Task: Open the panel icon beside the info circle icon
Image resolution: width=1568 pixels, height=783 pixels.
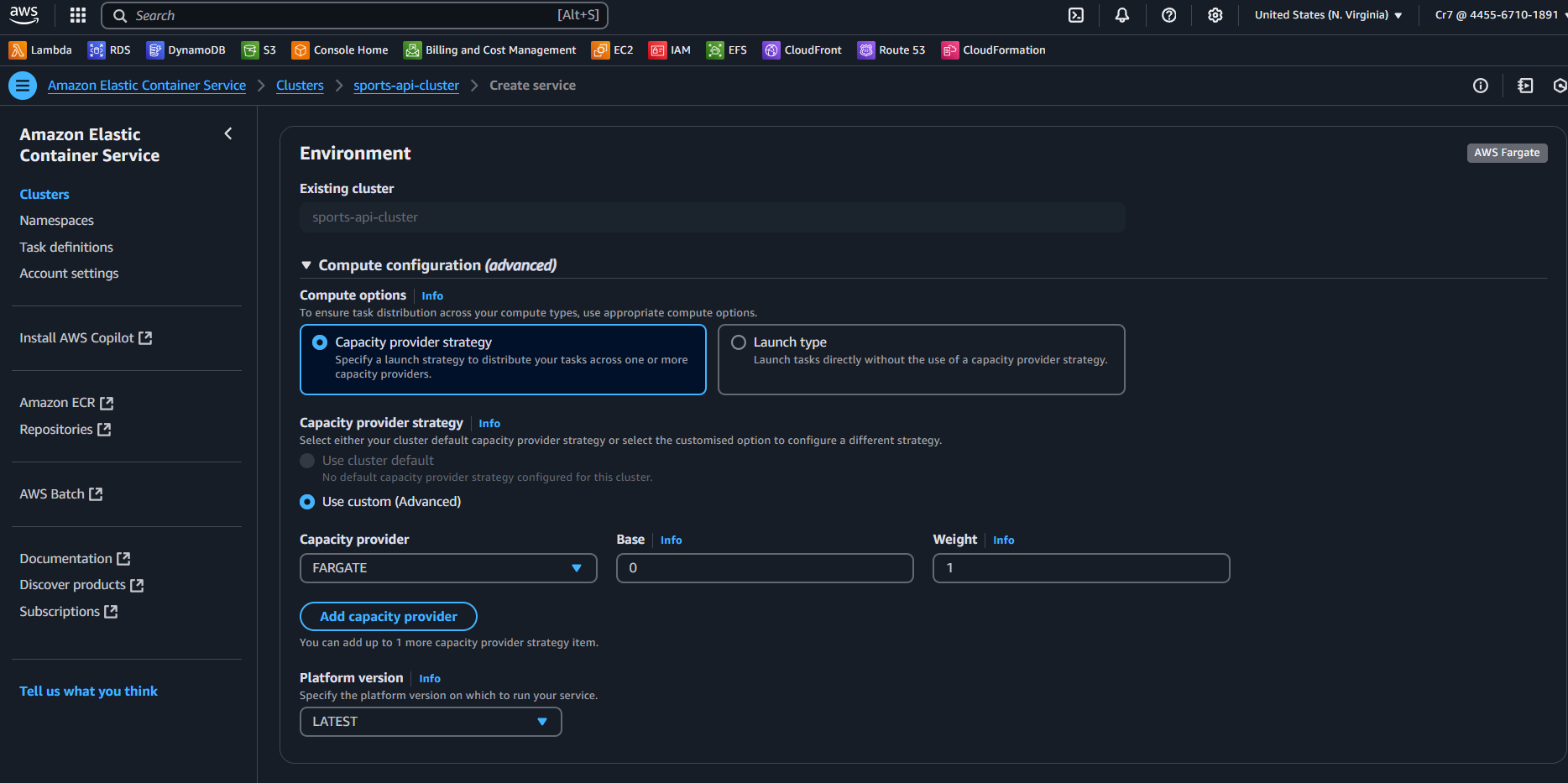Action: point(1526,86)
